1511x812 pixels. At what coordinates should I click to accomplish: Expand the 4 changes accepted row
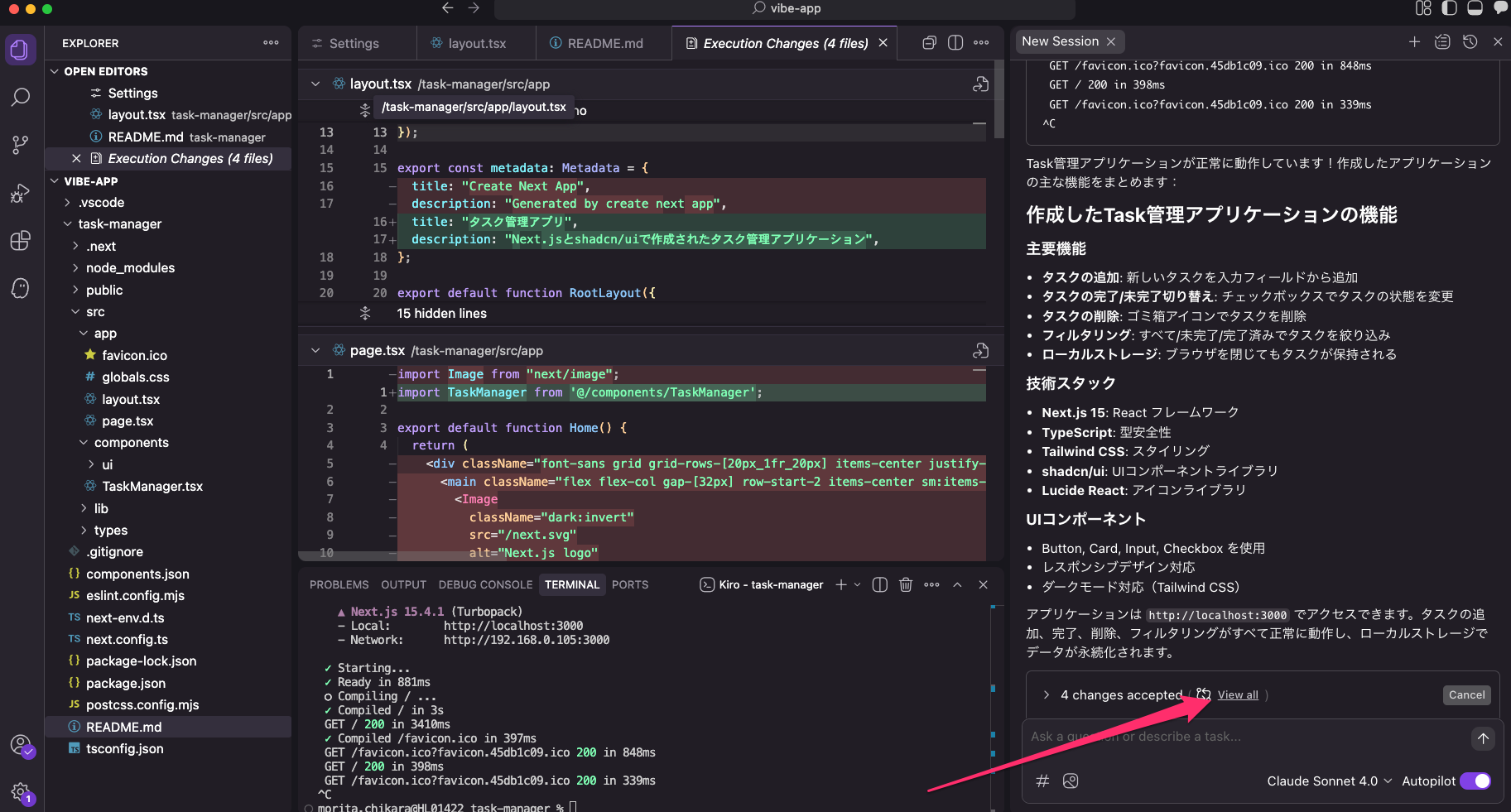point(1047,694)
